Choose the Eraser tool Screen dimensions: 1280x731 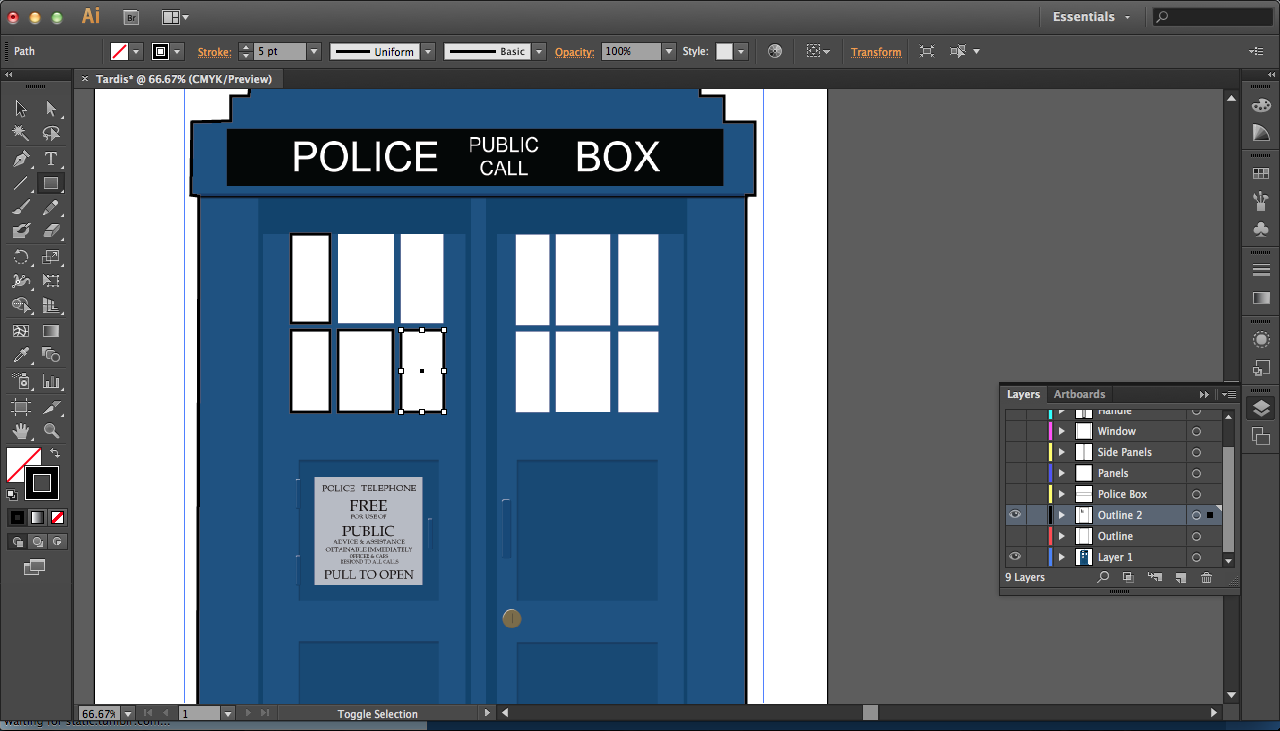52,231
